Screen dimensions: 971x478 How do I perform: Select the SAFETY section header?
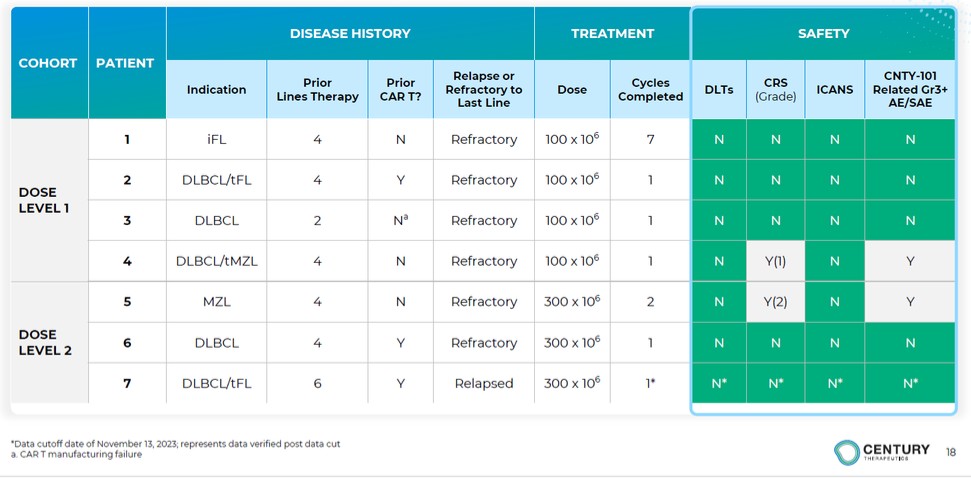(x=823, y=33)
